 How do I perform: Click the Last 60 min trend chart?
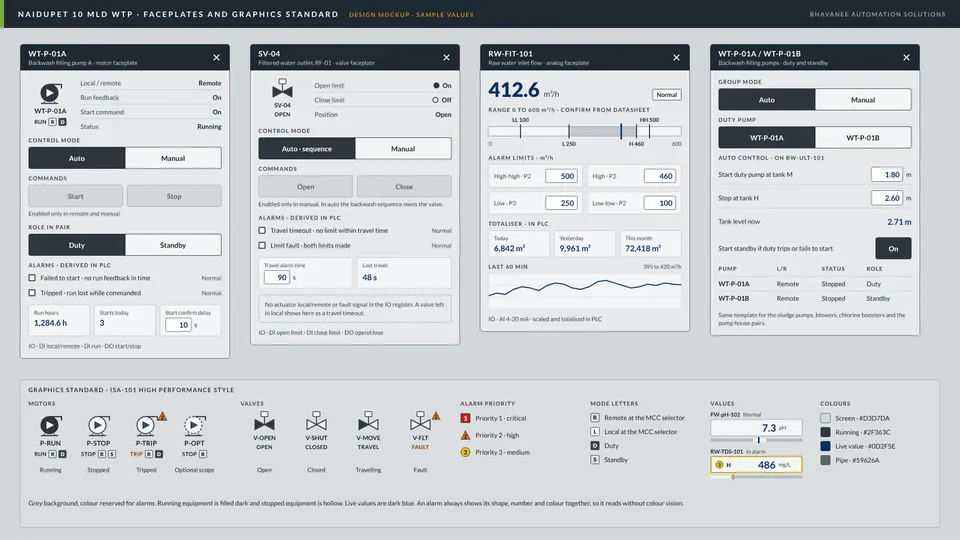tap(585, 290)
